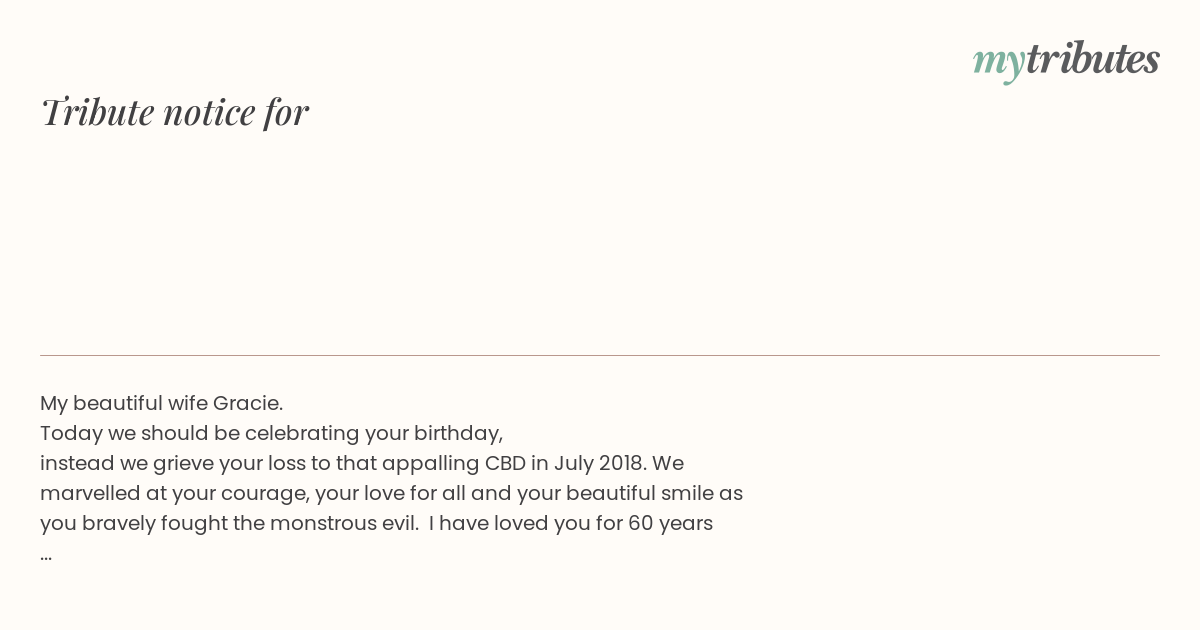
Task: Click the line "My beautiful wife Gracie."
Action: pos(162,403)
